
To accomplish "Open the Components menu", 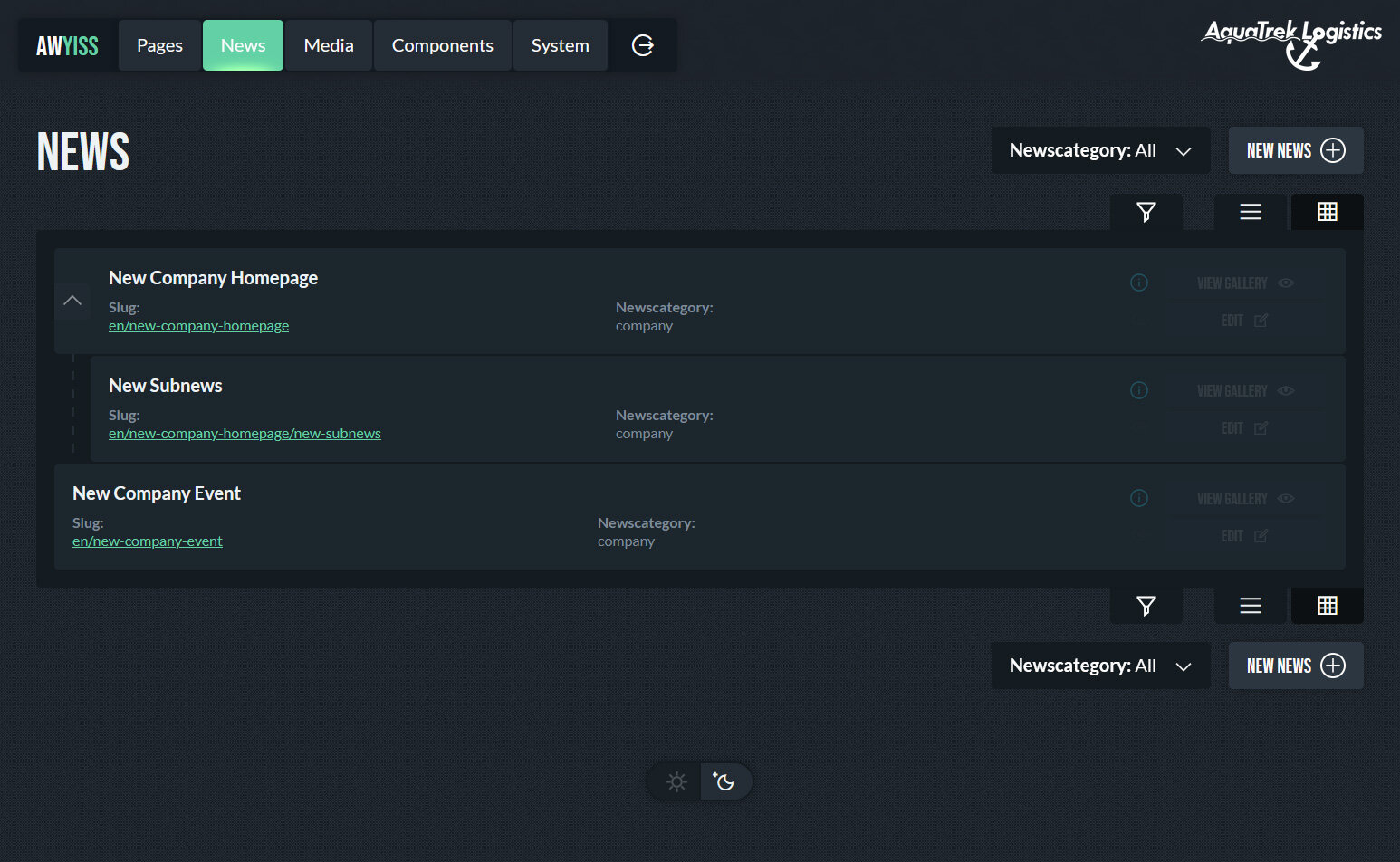I will [442, 45].
